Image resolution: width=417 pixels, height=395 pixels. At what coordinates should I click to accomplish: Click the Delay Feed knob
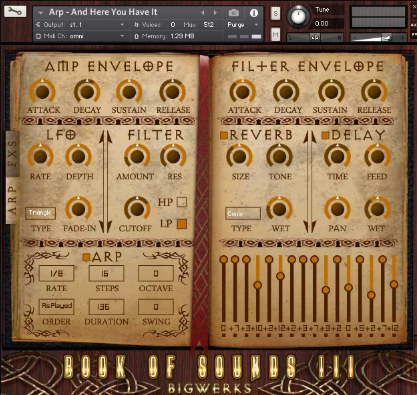[x=378, y=156]
